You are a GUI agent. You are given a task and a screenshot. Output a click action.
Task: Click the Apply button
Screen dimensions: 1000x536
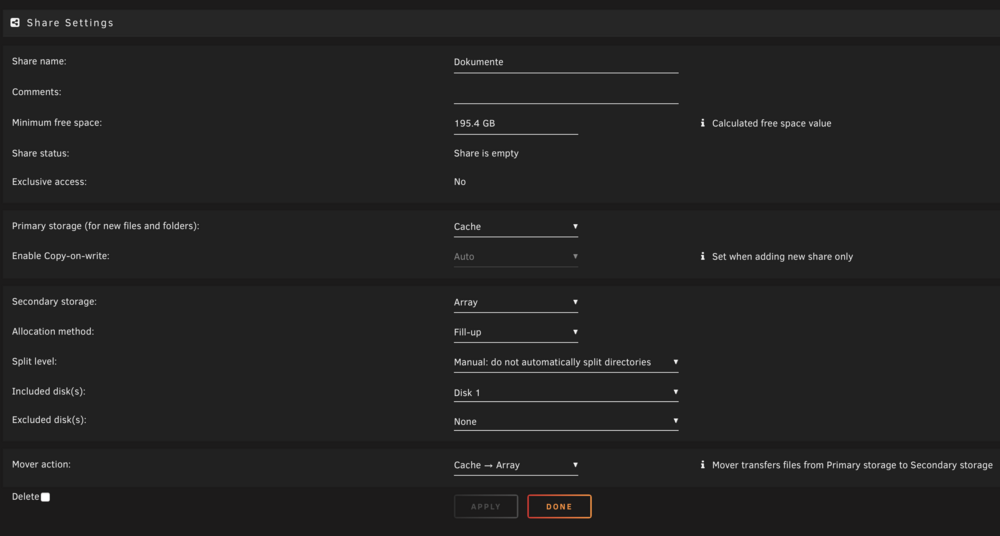[486, 507]
